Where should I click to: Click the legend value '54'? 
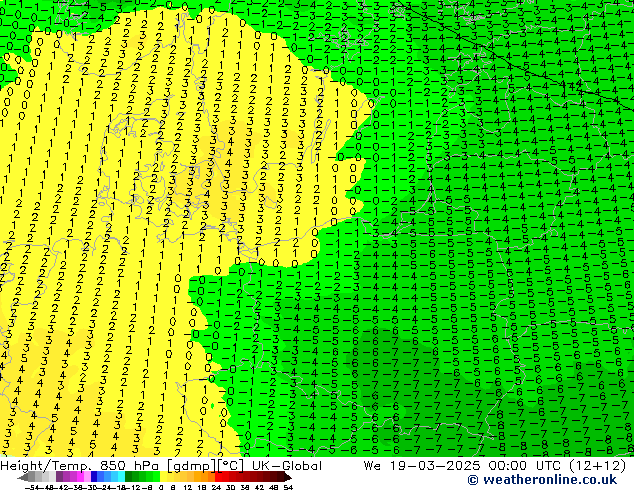[x=287, y=488]
